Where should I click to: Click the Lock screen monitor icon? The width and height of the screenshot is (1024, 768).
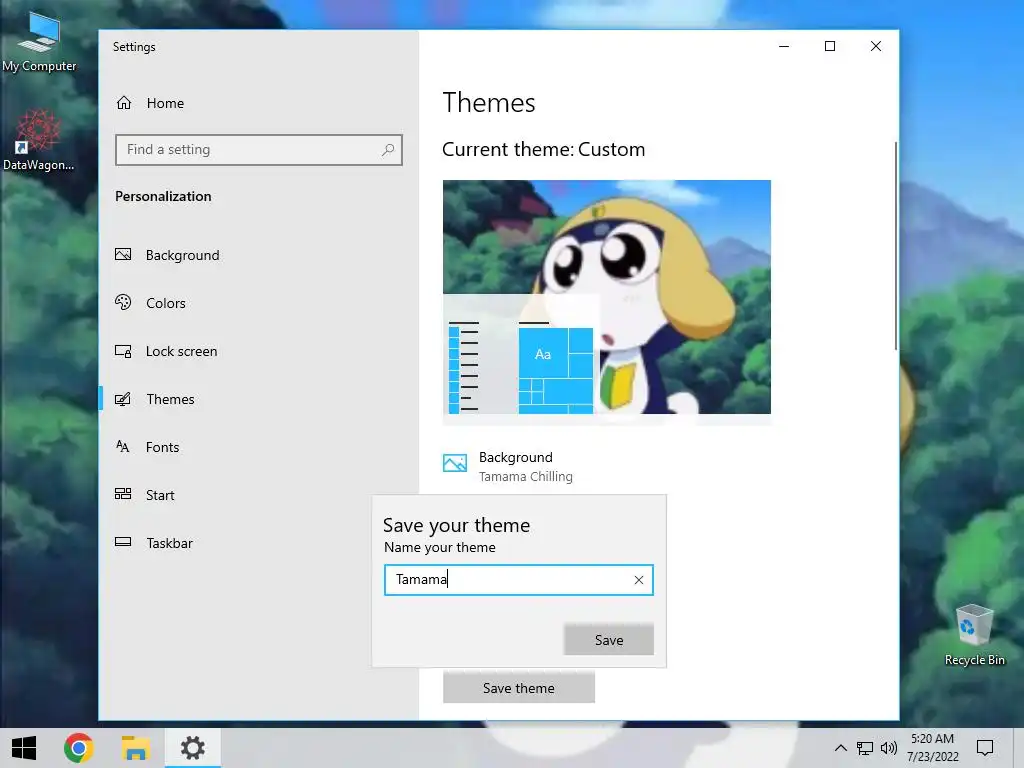coord(123,351)
